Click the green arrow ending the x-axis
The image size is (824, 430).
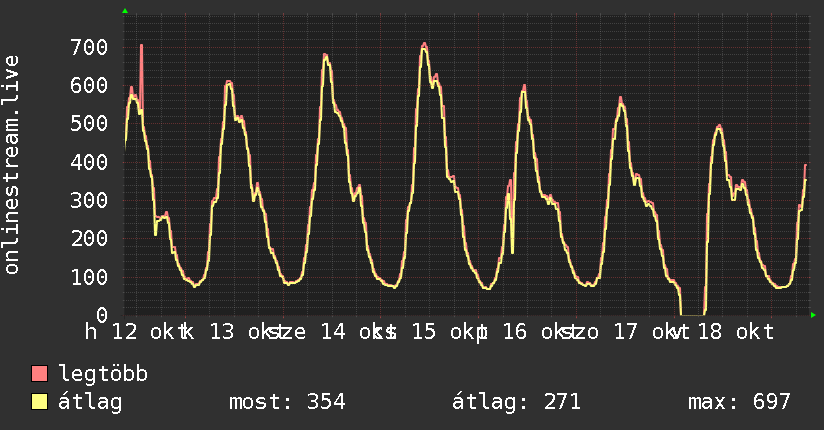click(813, 315)
